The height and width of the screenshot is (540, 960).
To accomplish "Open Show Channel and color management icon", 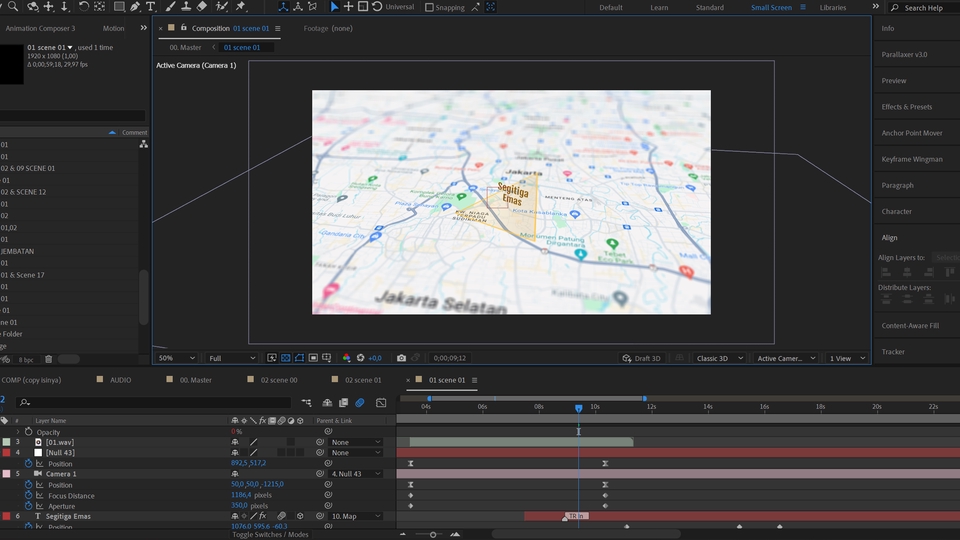I will tap(347, 358).
